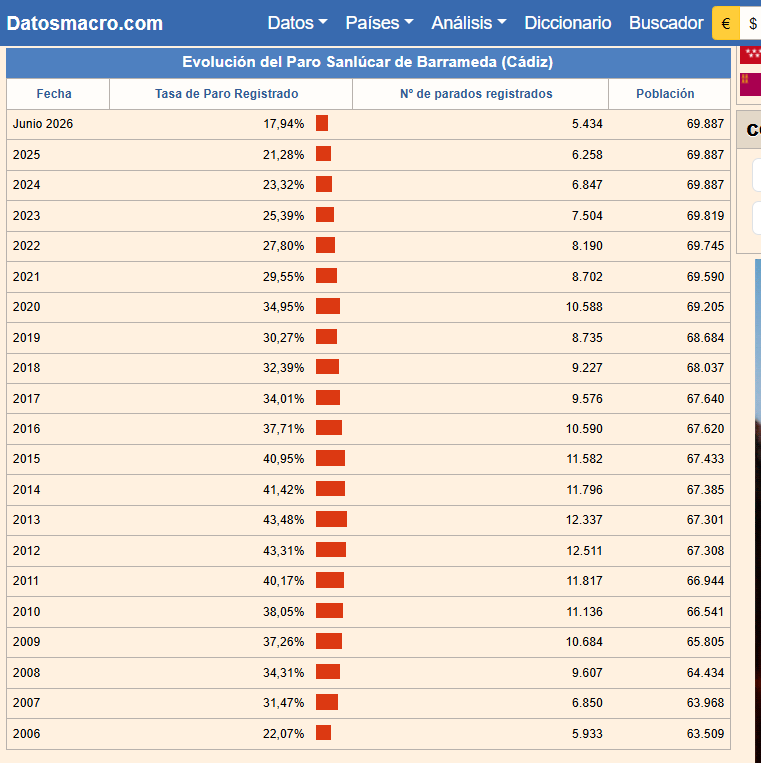Screen dimensions: 761x763
Task: Open the Buscador menu item
Action: [666, 23]
